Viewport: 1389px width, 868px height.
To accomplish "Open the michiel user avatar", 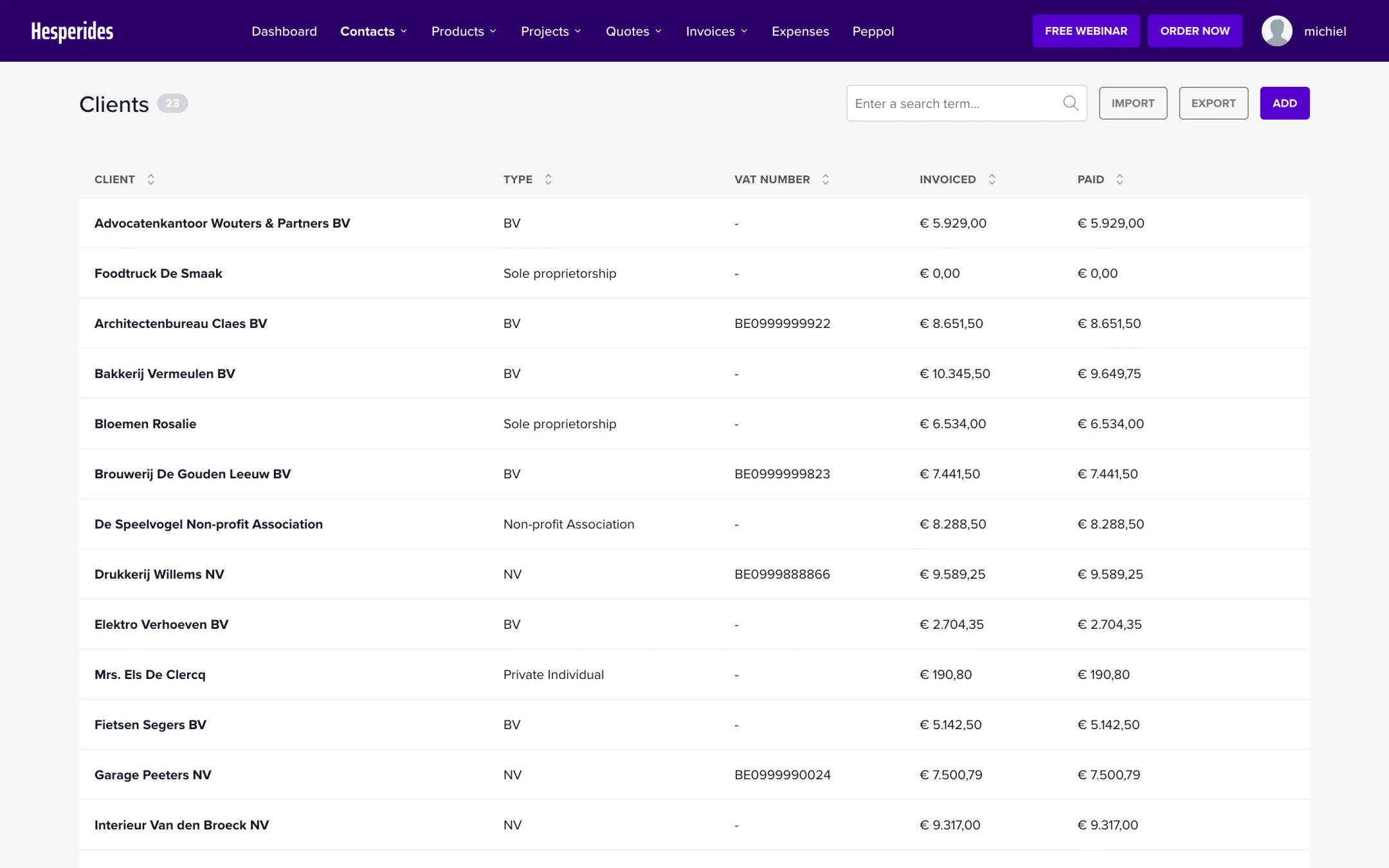I will [1276, 31].
